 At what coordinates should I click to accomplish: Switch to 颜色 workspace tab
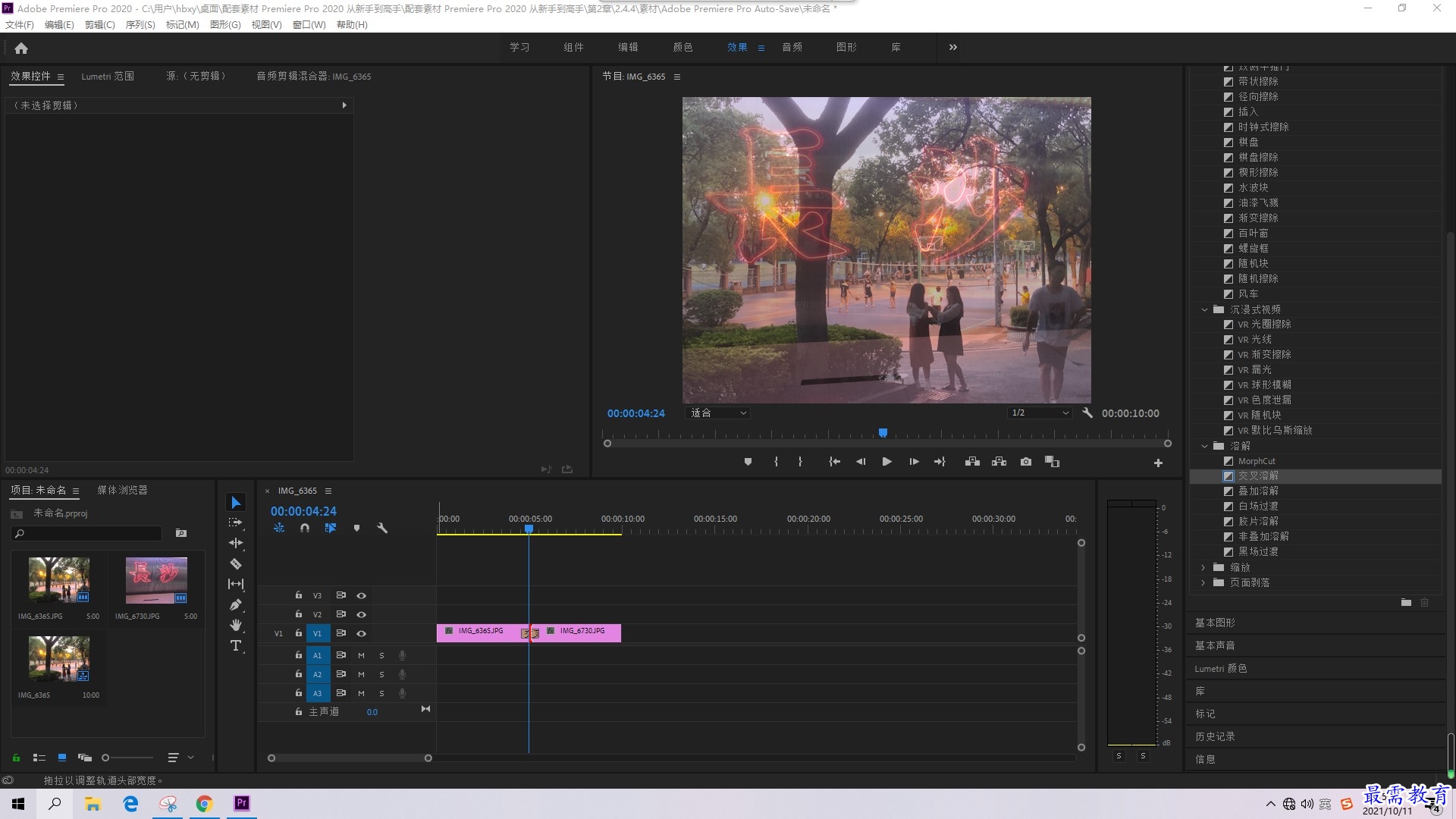point(682,47)
